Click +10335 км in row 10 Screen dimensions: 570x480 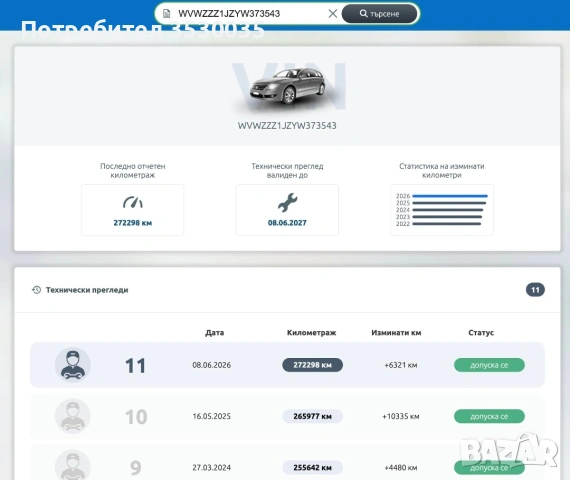coord(401,416)
